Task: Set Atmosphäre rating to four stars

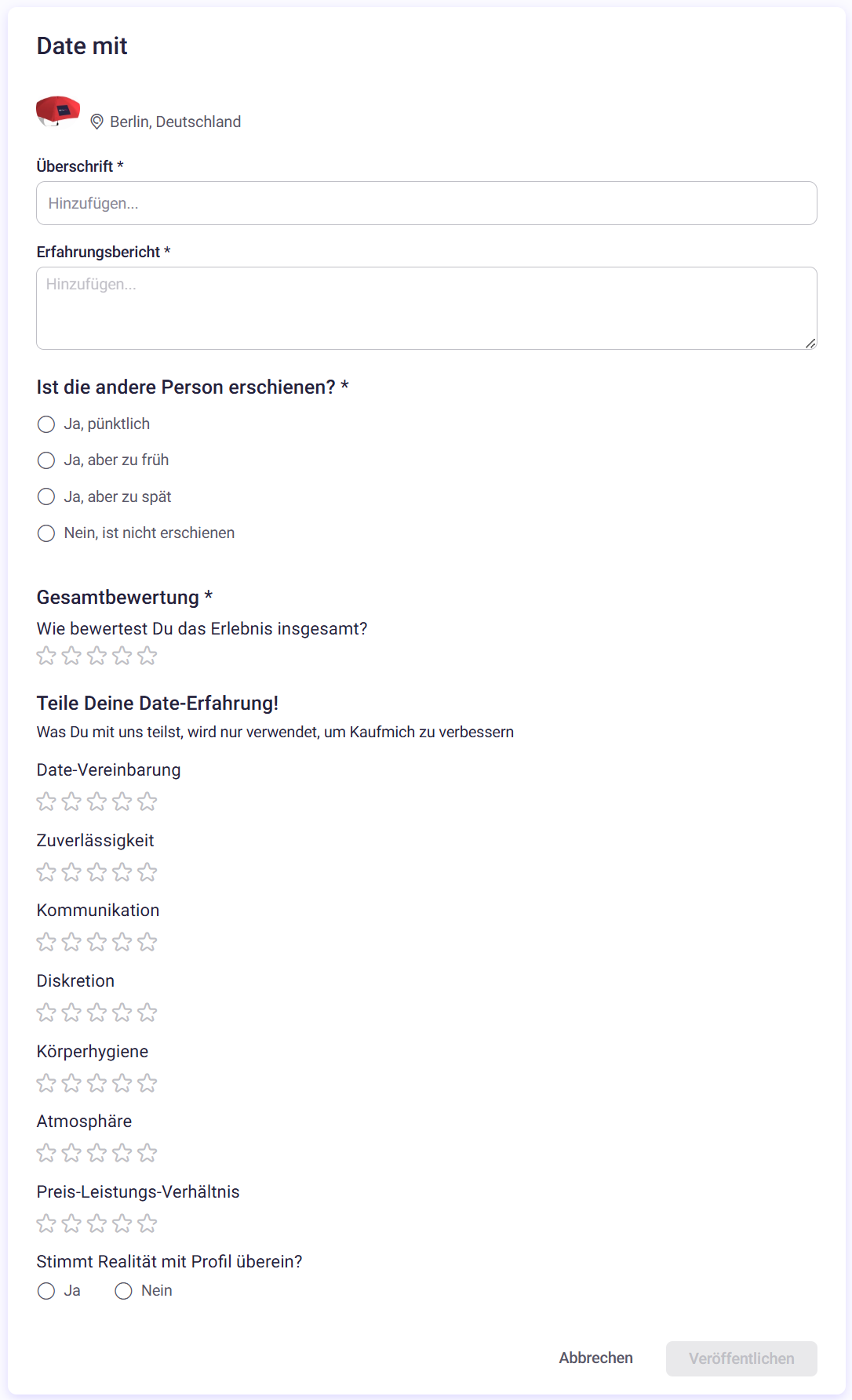Action: (122, 1153)
